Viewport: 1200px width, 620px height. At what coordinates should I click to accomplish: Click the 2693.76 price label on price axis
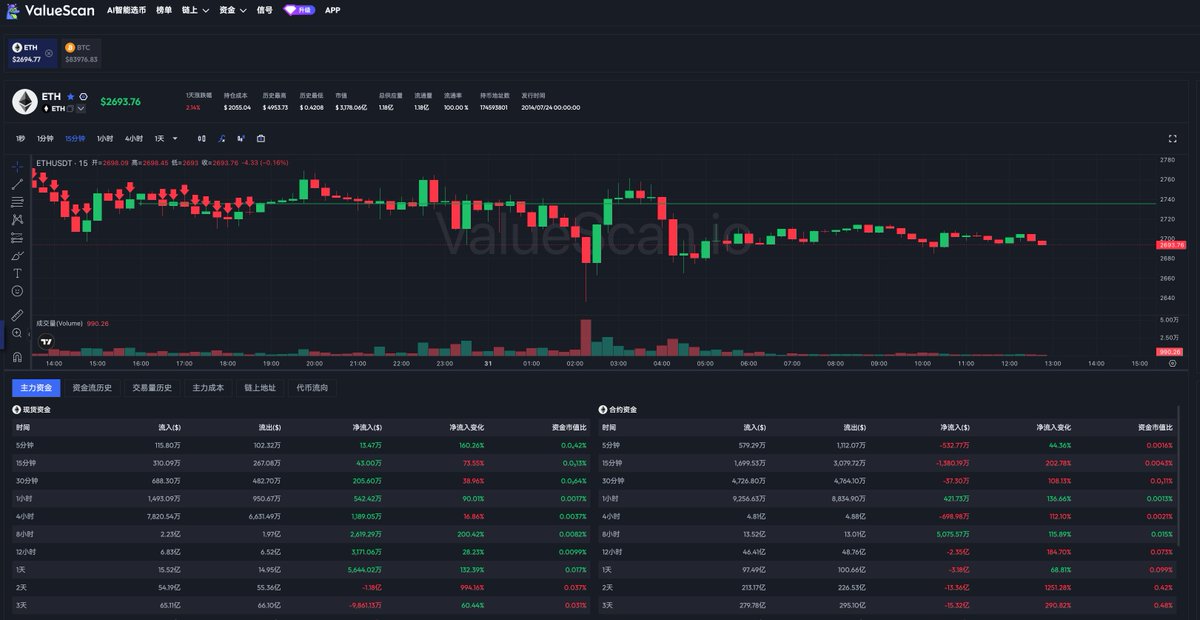coord(1171,244)
